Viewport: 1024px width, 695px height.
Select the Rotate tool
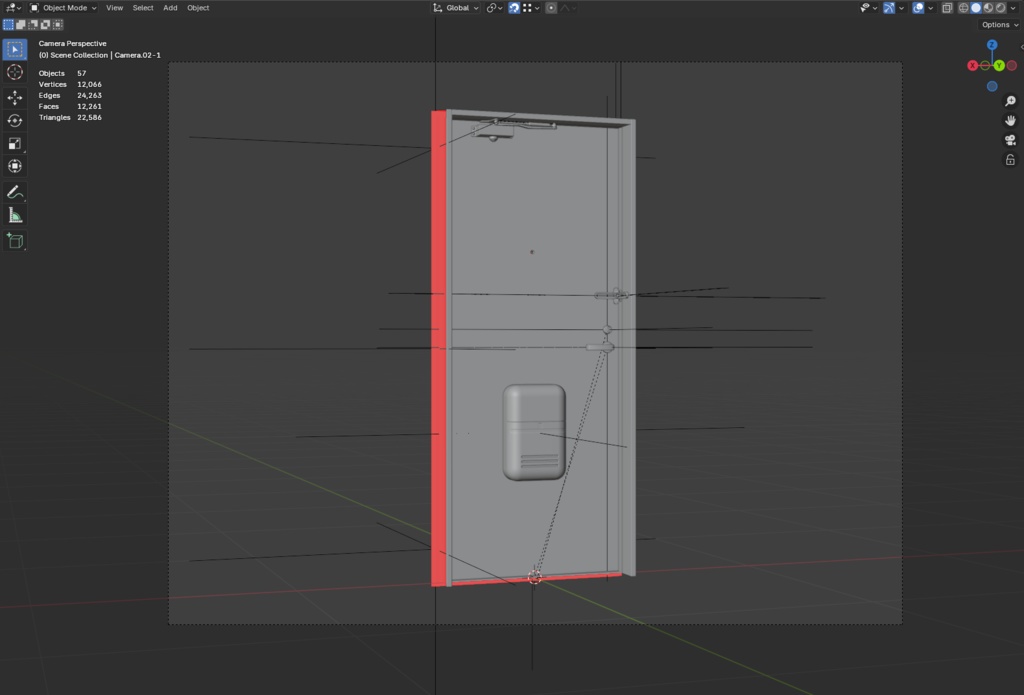(x=14, y=121)
